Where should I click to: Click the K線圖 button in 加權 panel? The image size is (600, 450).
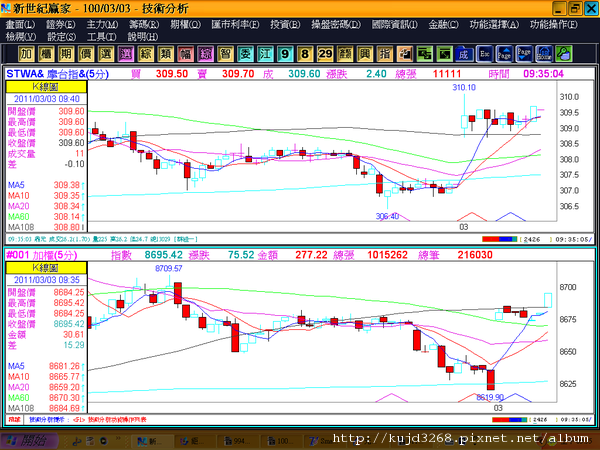point(46,268)
